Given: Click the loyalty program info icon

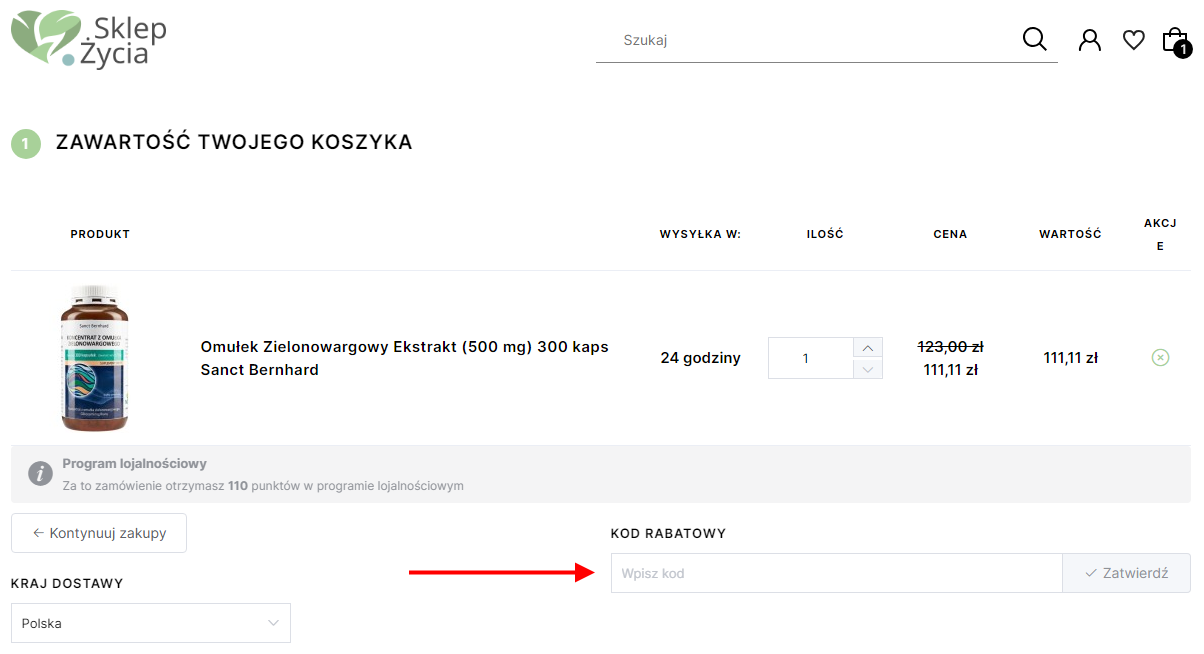Looking at the screenshot, I should point(40,474).
